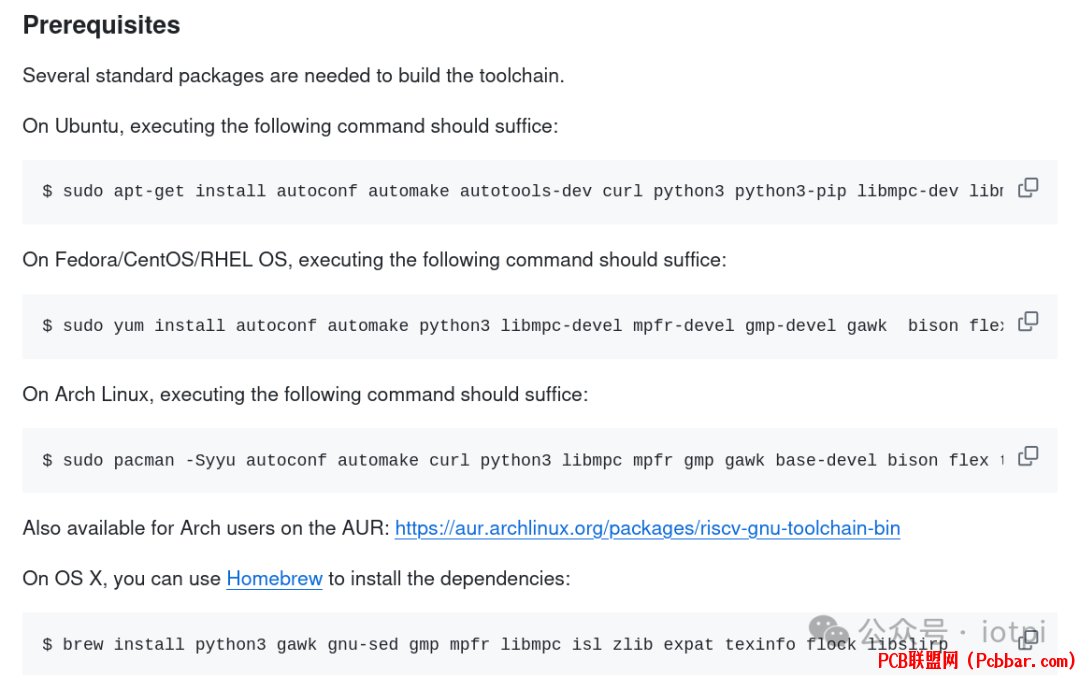
Task: Click the WeChat logo watermark
Action: pyautogui.click(x=829, y=630)
